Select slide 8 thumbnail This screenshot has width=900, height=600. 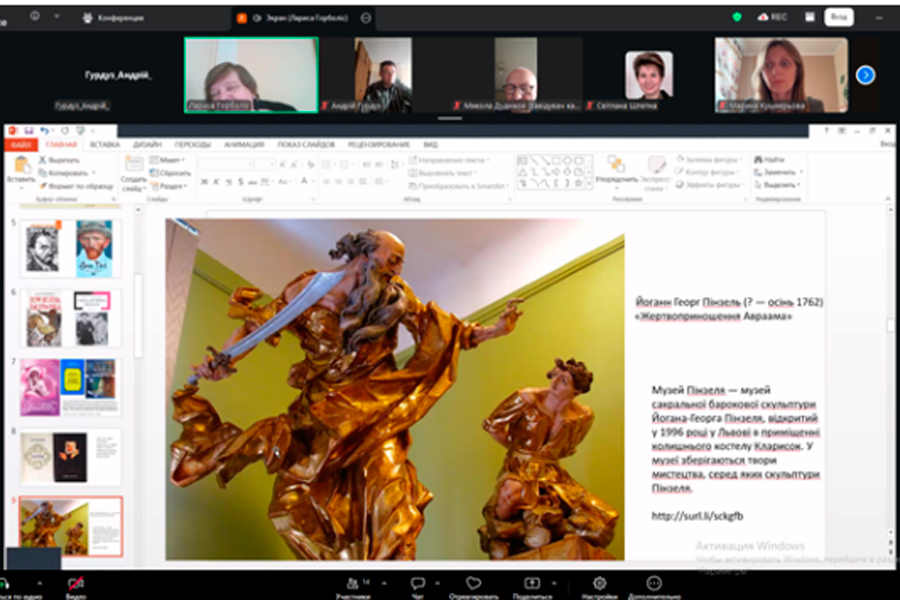(70, 457)
